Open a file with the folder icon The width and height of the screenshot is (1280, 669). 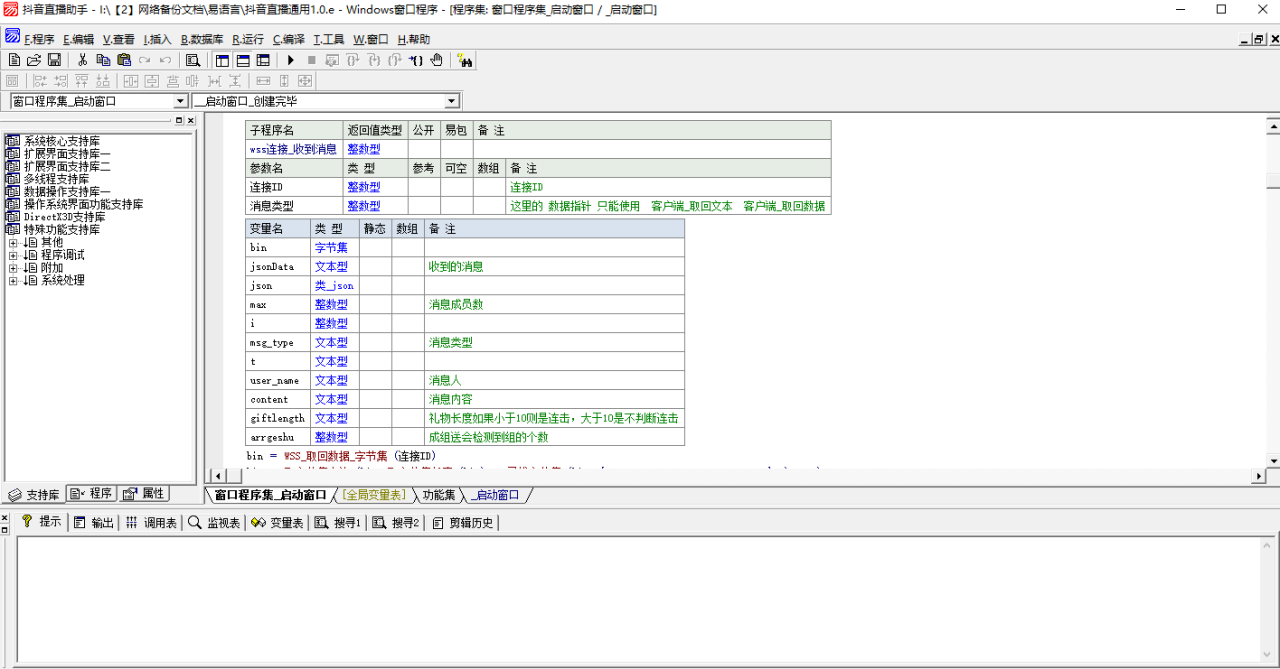coord(35,60)
